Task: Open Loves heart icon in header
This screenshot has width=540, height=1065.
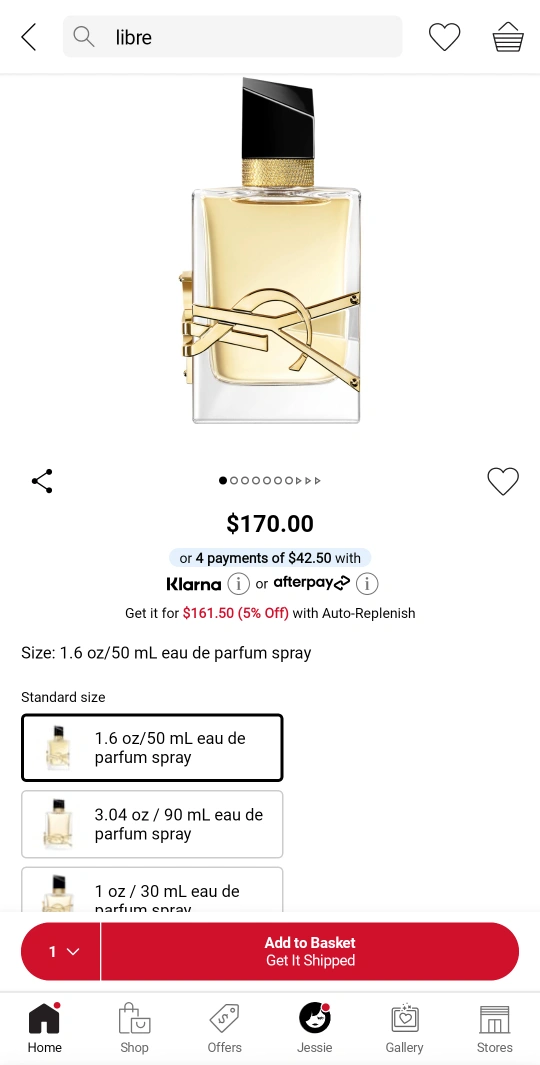Action: (x=445, y=37)
